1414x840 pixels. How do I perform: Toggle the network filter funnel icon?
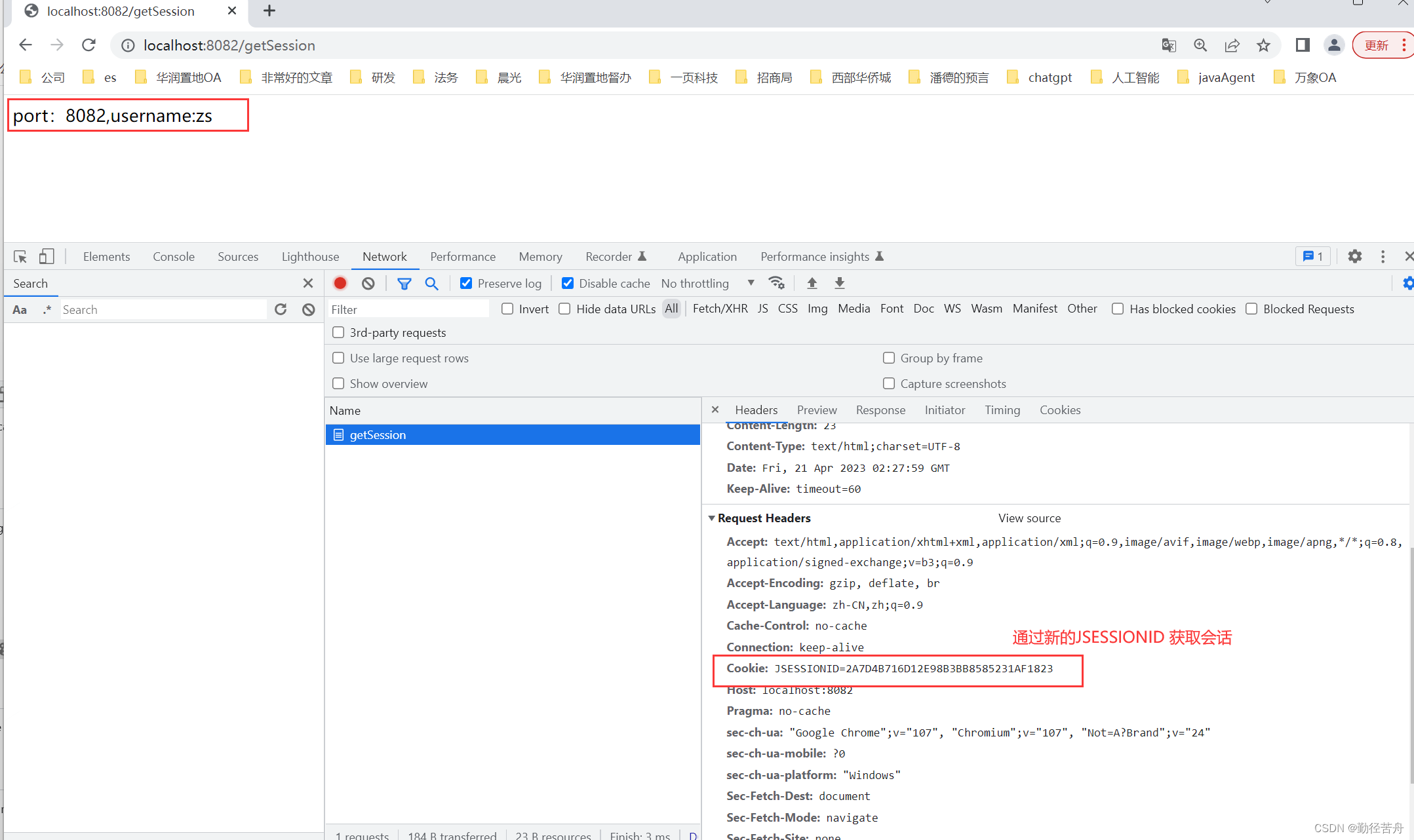(x=404, y=283)
